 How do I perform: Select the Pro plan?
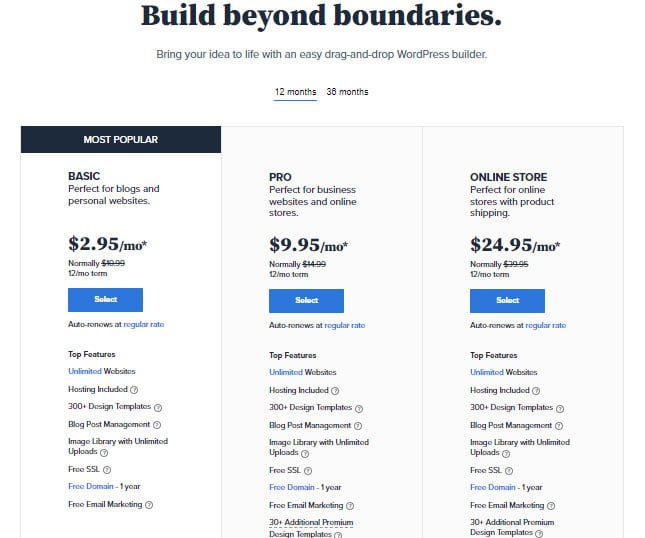306,300
